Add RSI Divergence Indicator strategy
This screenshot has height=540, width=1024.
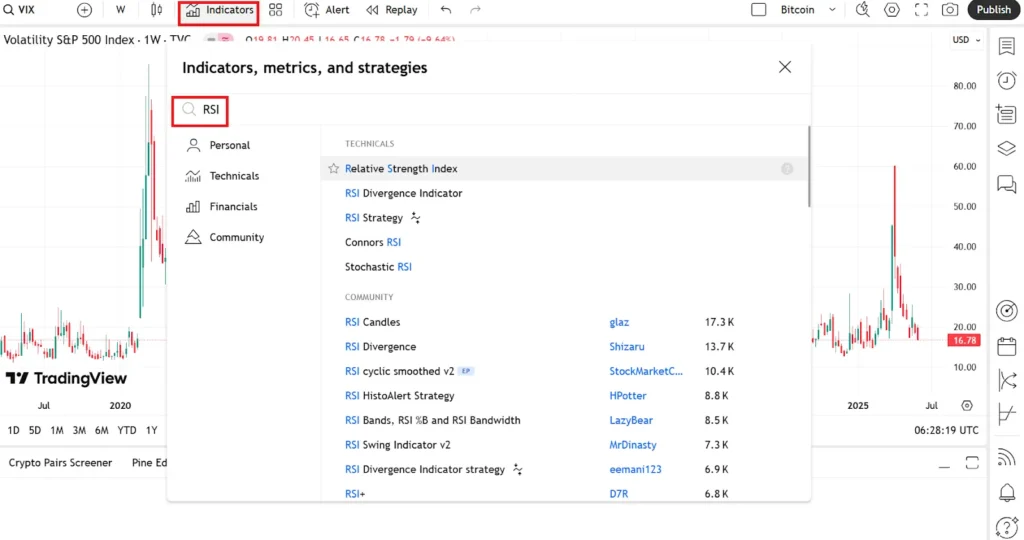424,469
